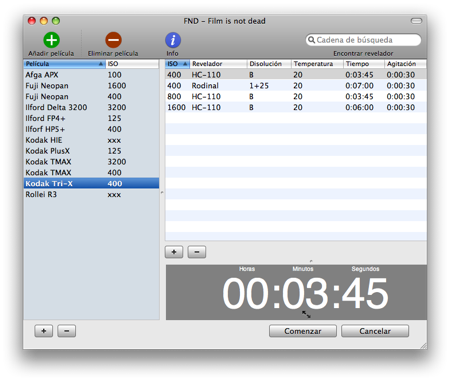Click the red Eliminar película icon
The image size is (450, 381).
[113, 40]
